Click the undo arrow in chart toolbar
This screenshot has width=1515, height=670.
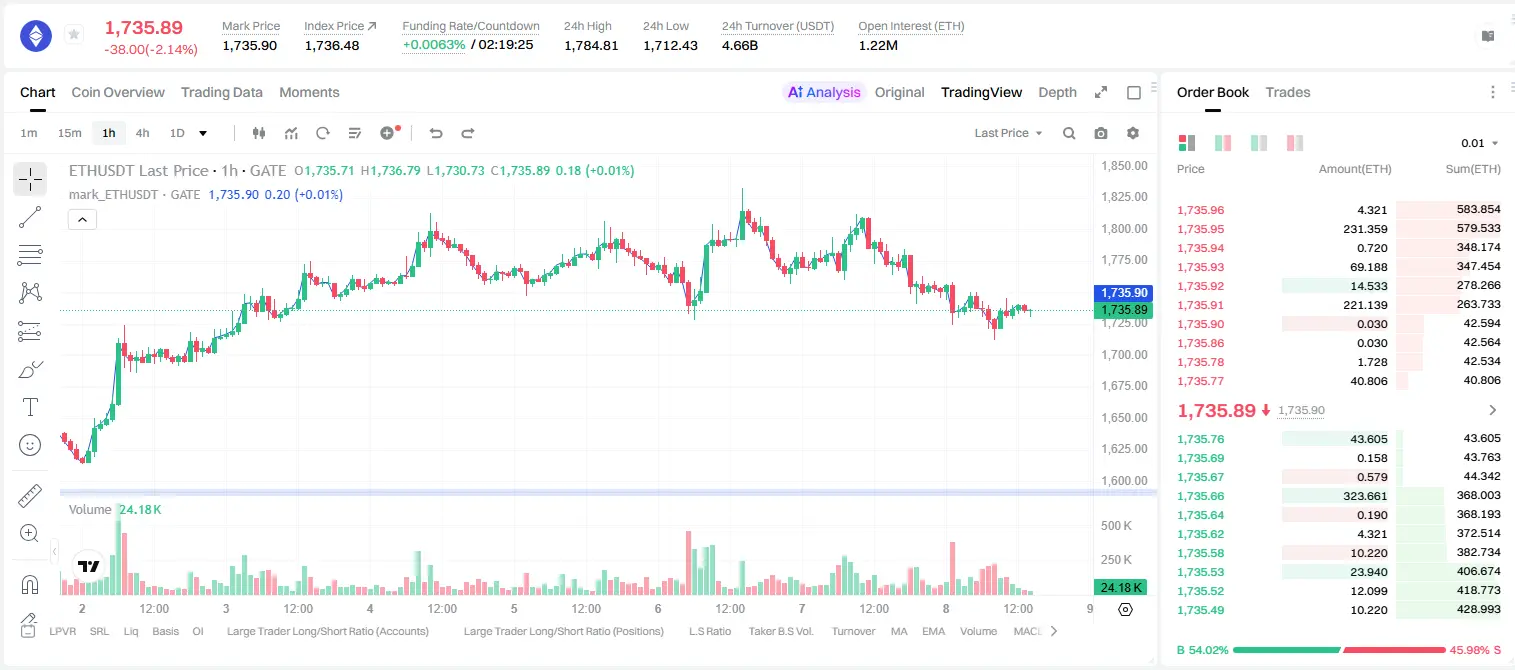coord(436,133)
